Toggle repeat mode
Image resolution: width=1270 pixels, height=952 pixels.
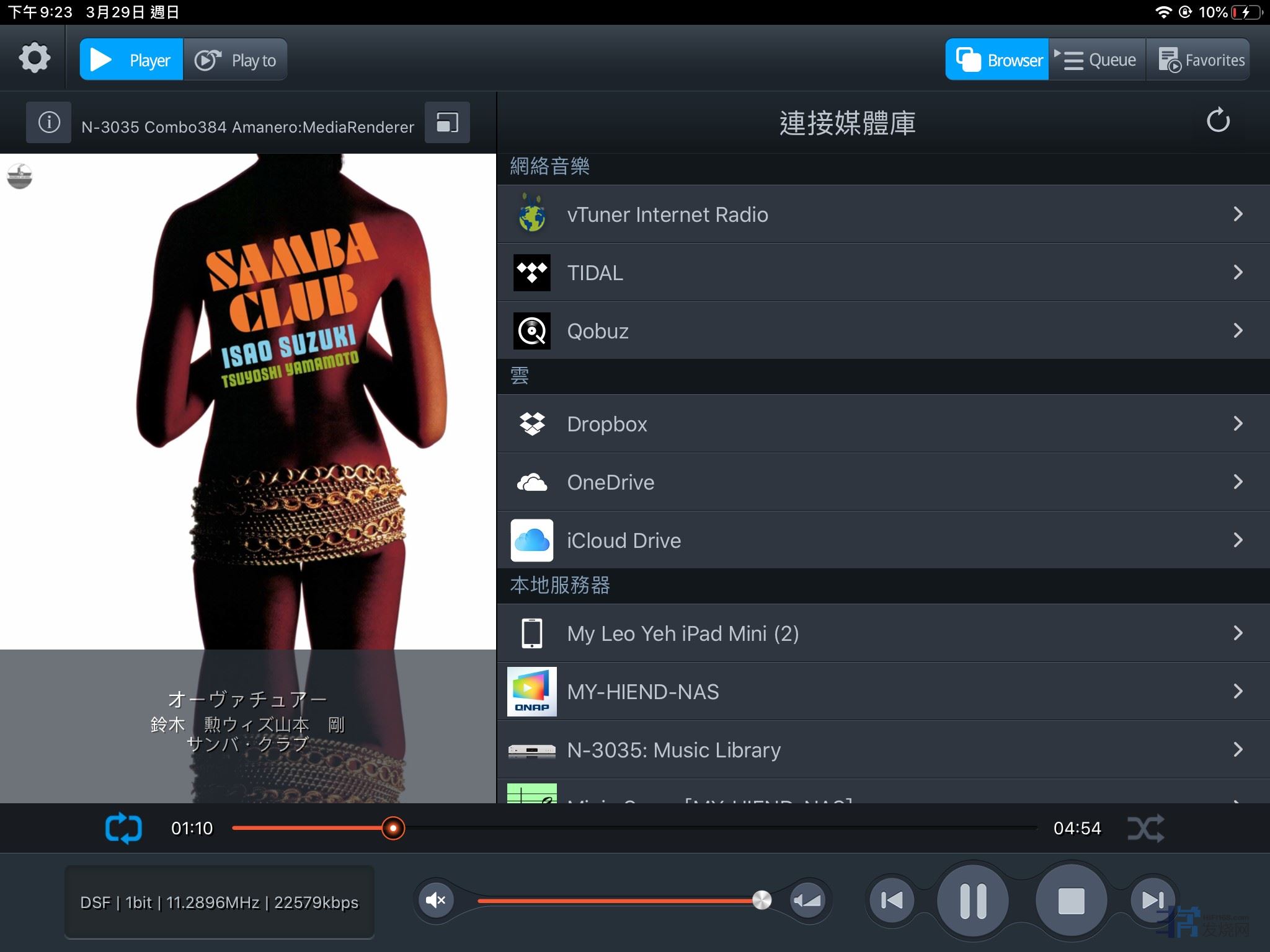123,828
